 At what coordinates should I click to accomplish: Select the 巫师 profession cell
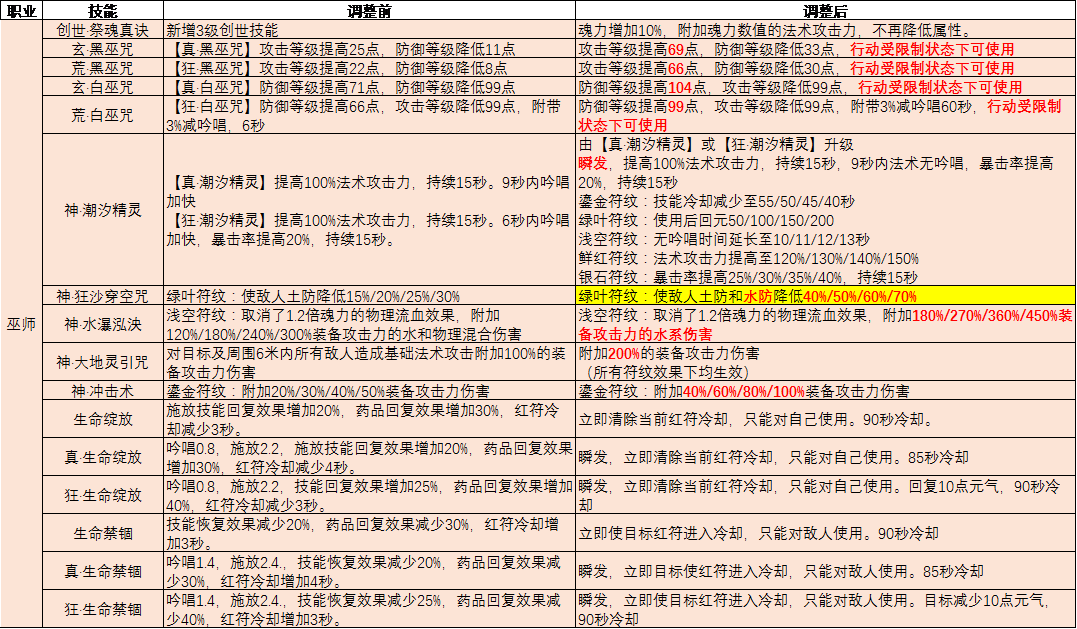(x=21, y=324)
